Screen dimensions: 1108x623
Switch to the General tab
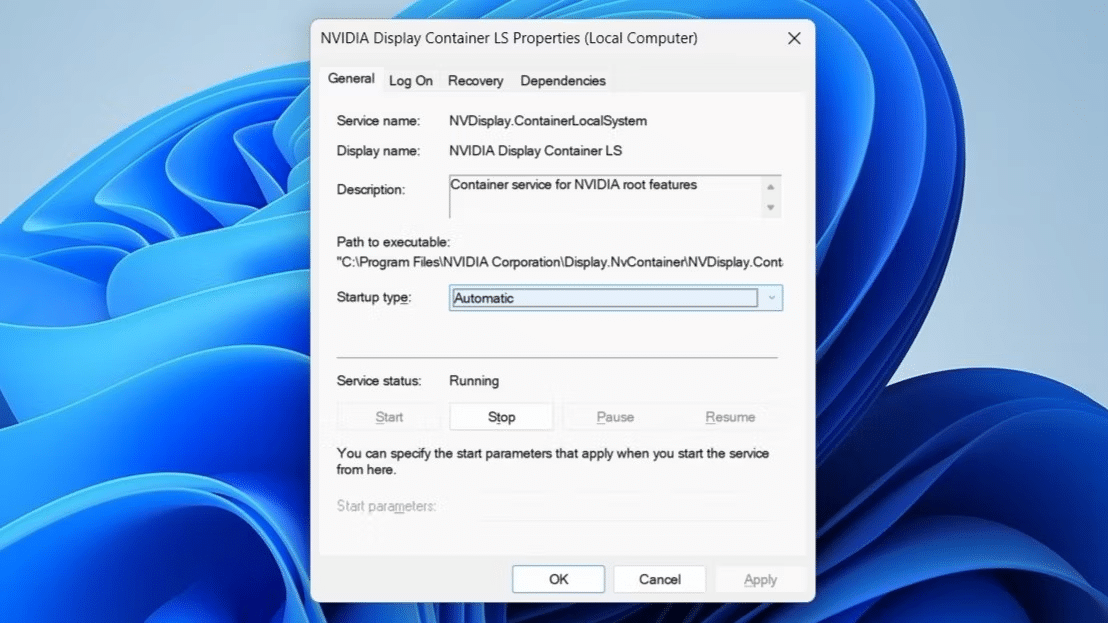351,77
